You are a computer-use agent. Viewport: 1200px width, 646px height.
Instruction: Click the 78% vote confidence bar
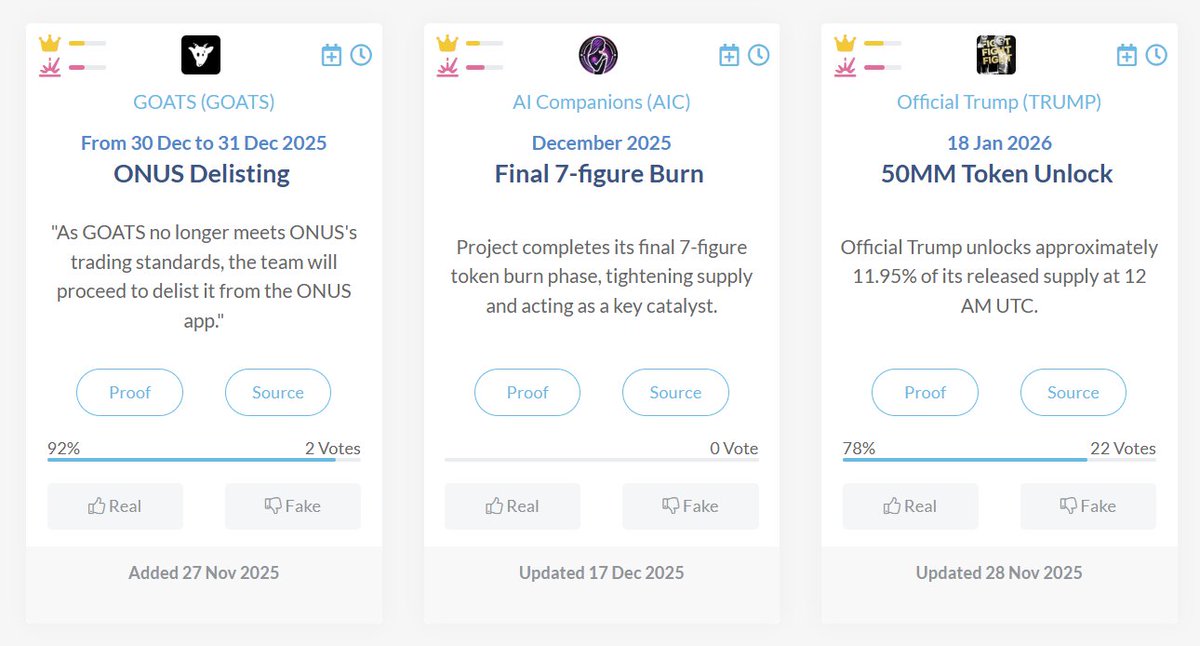click(x=965, y=459)
